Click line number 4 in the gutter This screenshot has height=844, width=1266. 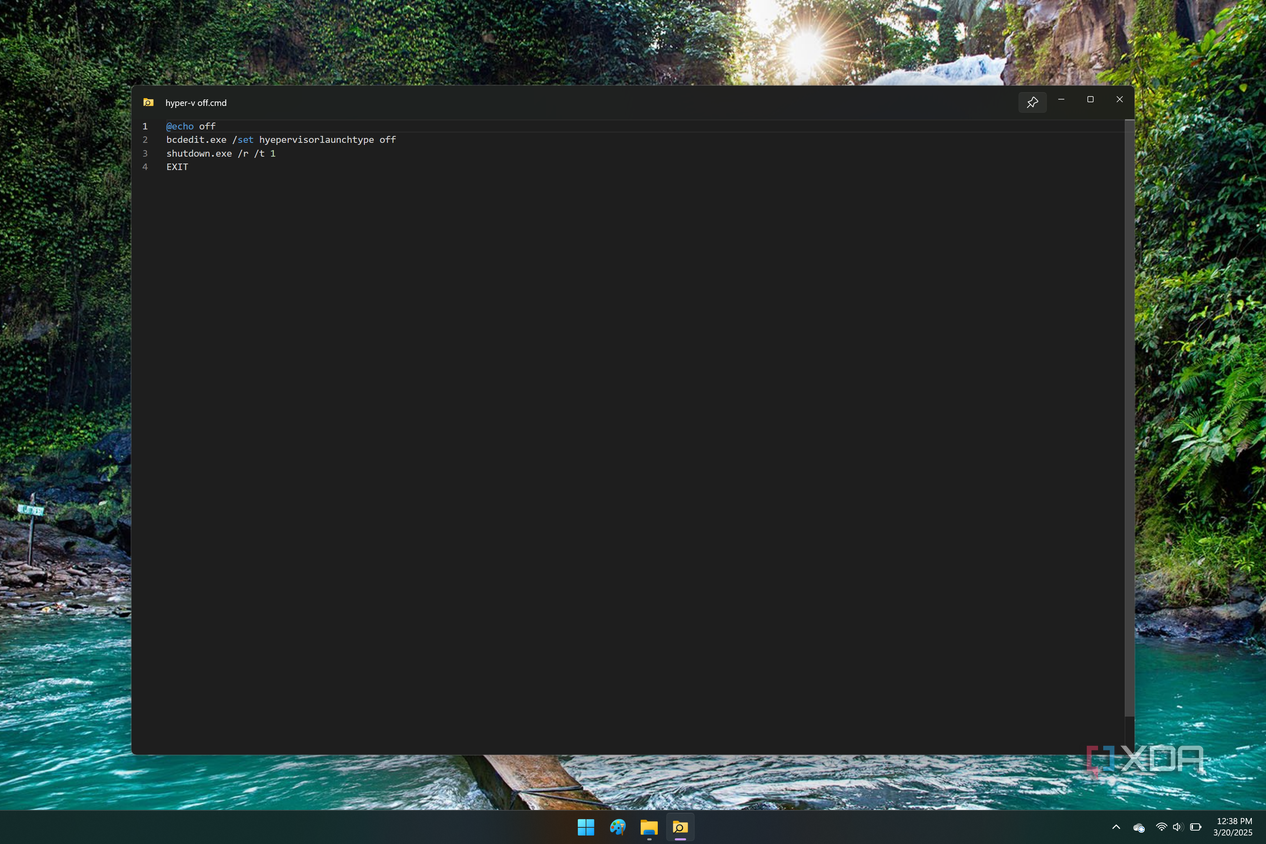[x=145, y=167]
